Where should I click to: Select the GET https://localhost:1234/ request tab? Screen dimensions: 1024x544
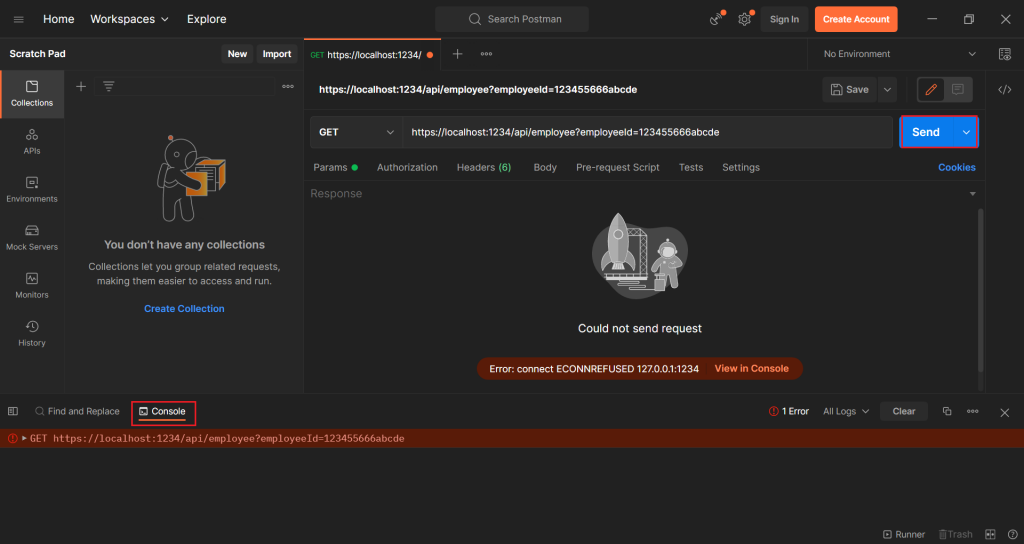[x=372, y=55]
